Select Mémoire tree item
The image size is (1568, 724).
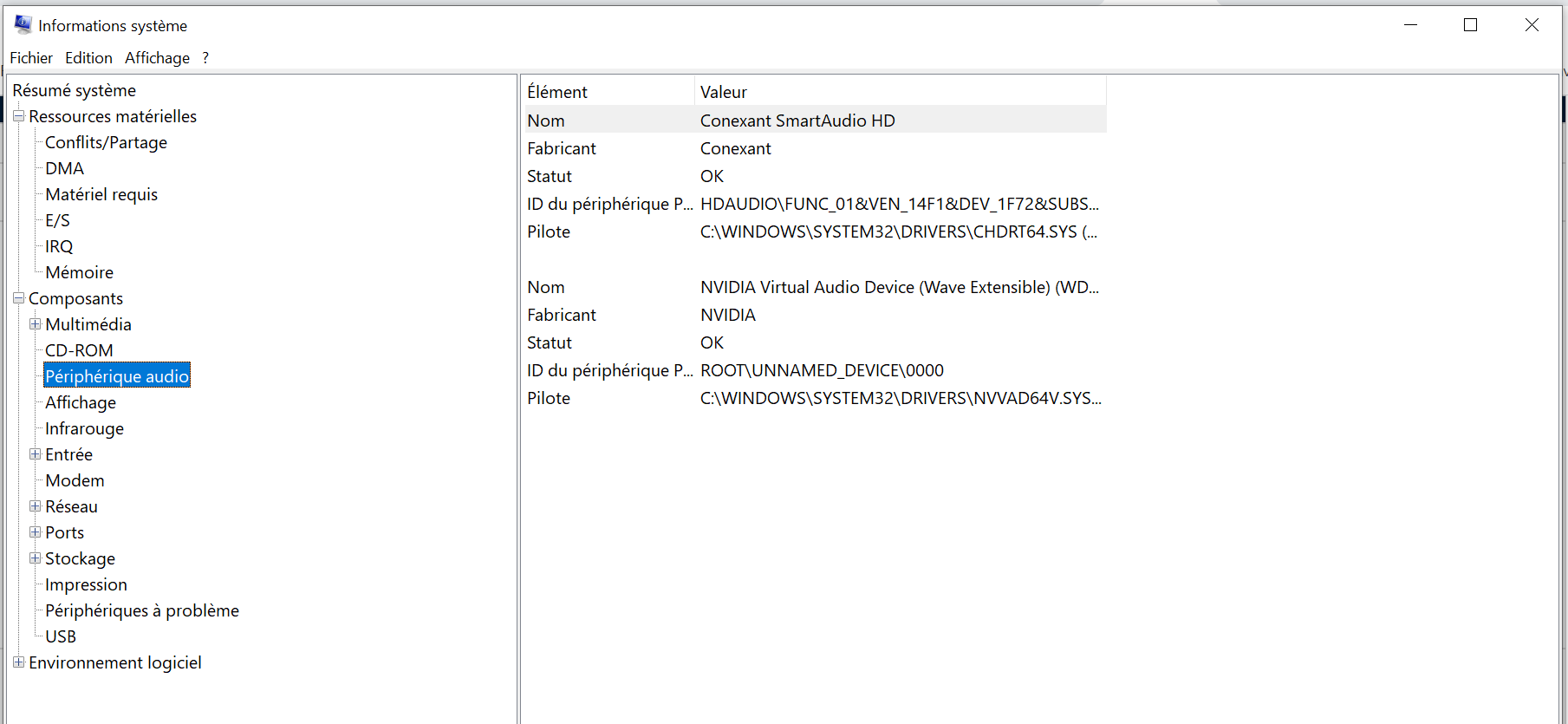(x=79, y=272)
